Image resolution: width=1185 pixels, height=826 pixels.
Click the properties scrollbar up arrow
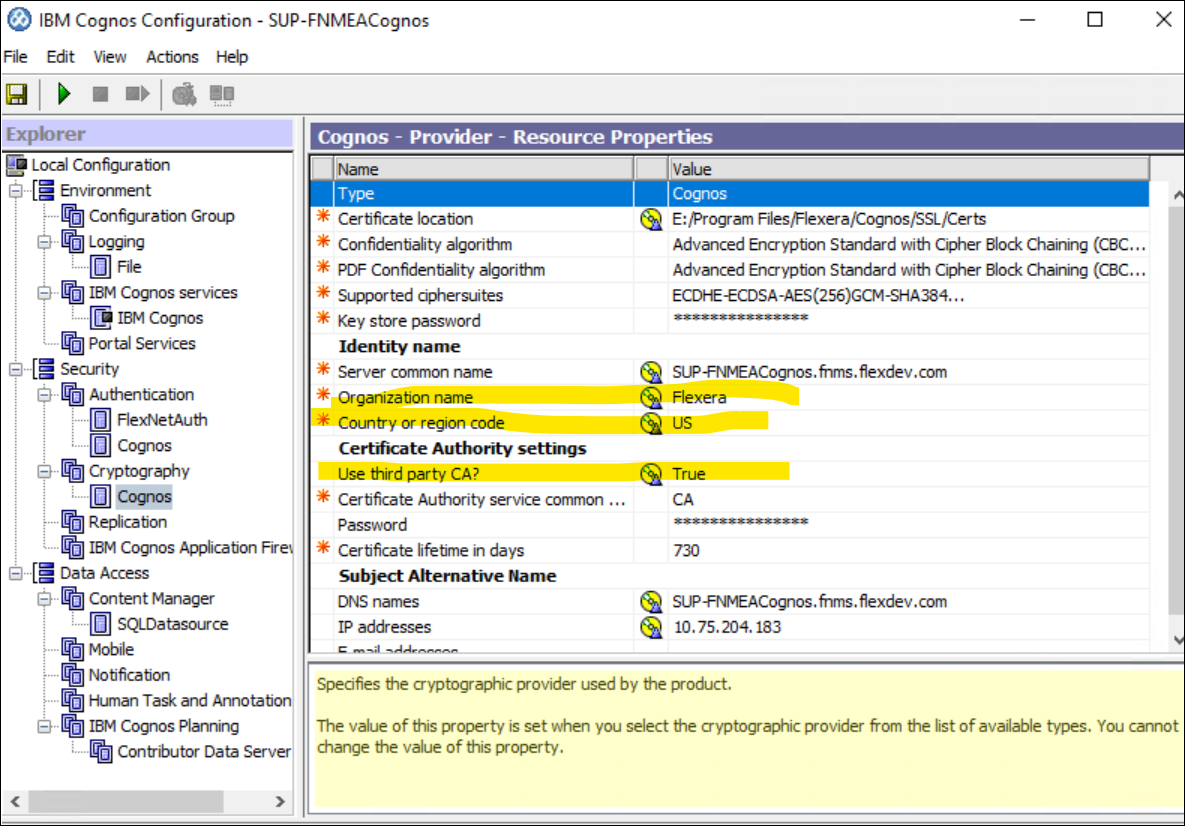[1177, 194]
